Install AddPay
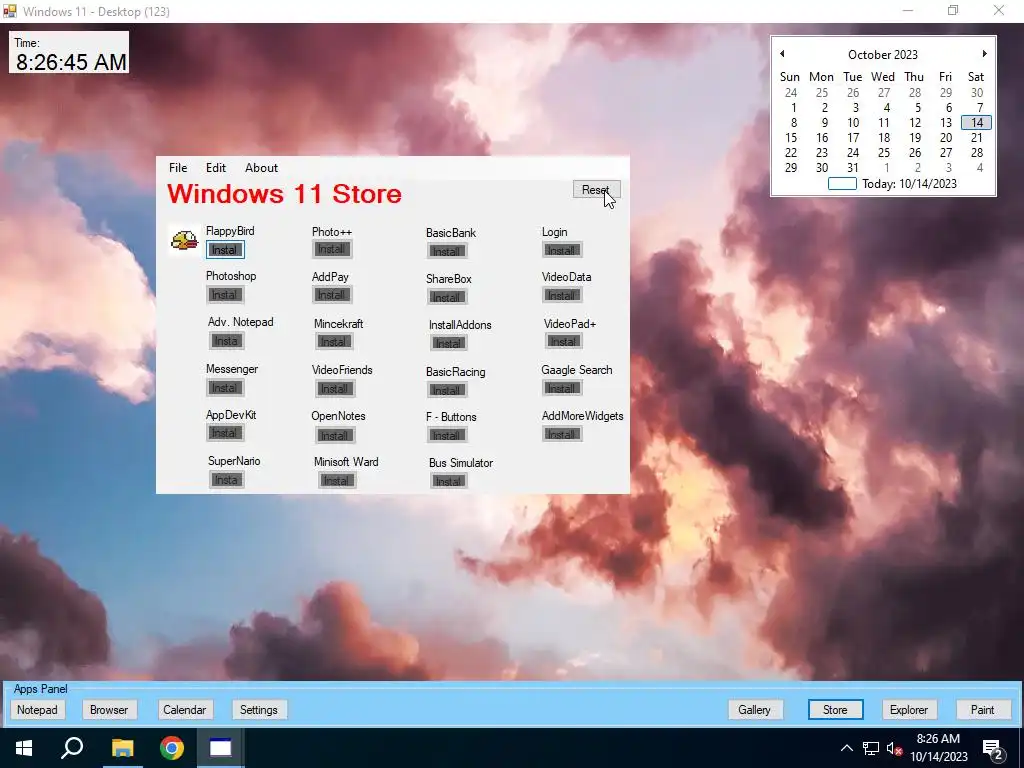Viewport: 1024px width, 768px height. point(332,295)
